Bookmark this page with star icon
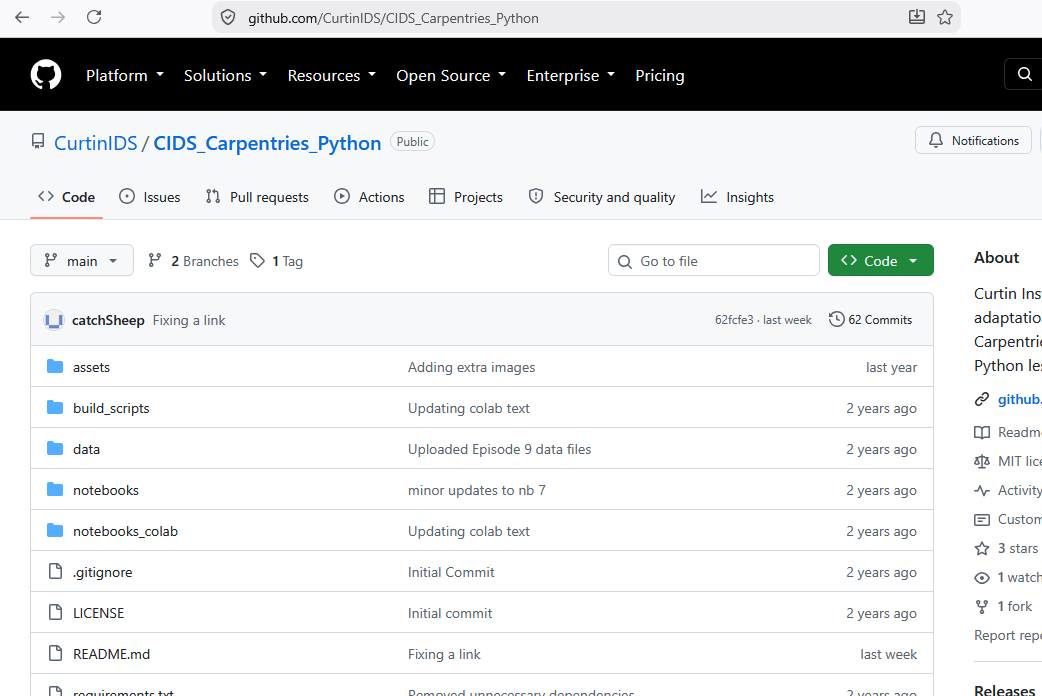The width and height of the screenshot is (1042, 696). (x=945, y=17)
